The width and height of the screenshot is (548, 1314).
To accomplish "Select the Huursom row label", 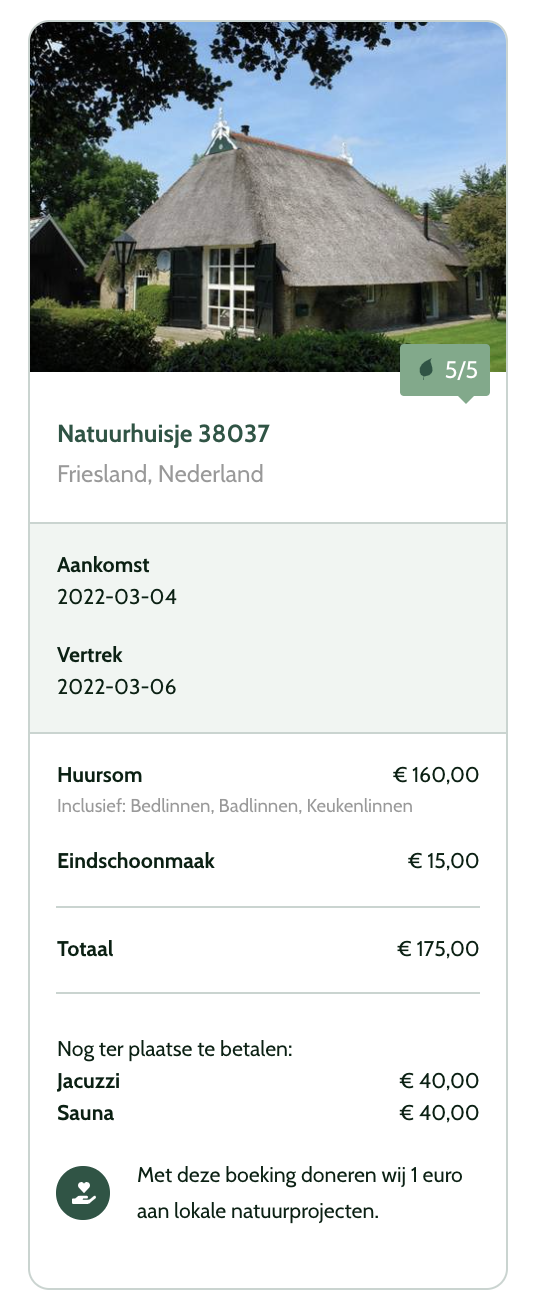I will pyautogui.click(x=100, y=775).
